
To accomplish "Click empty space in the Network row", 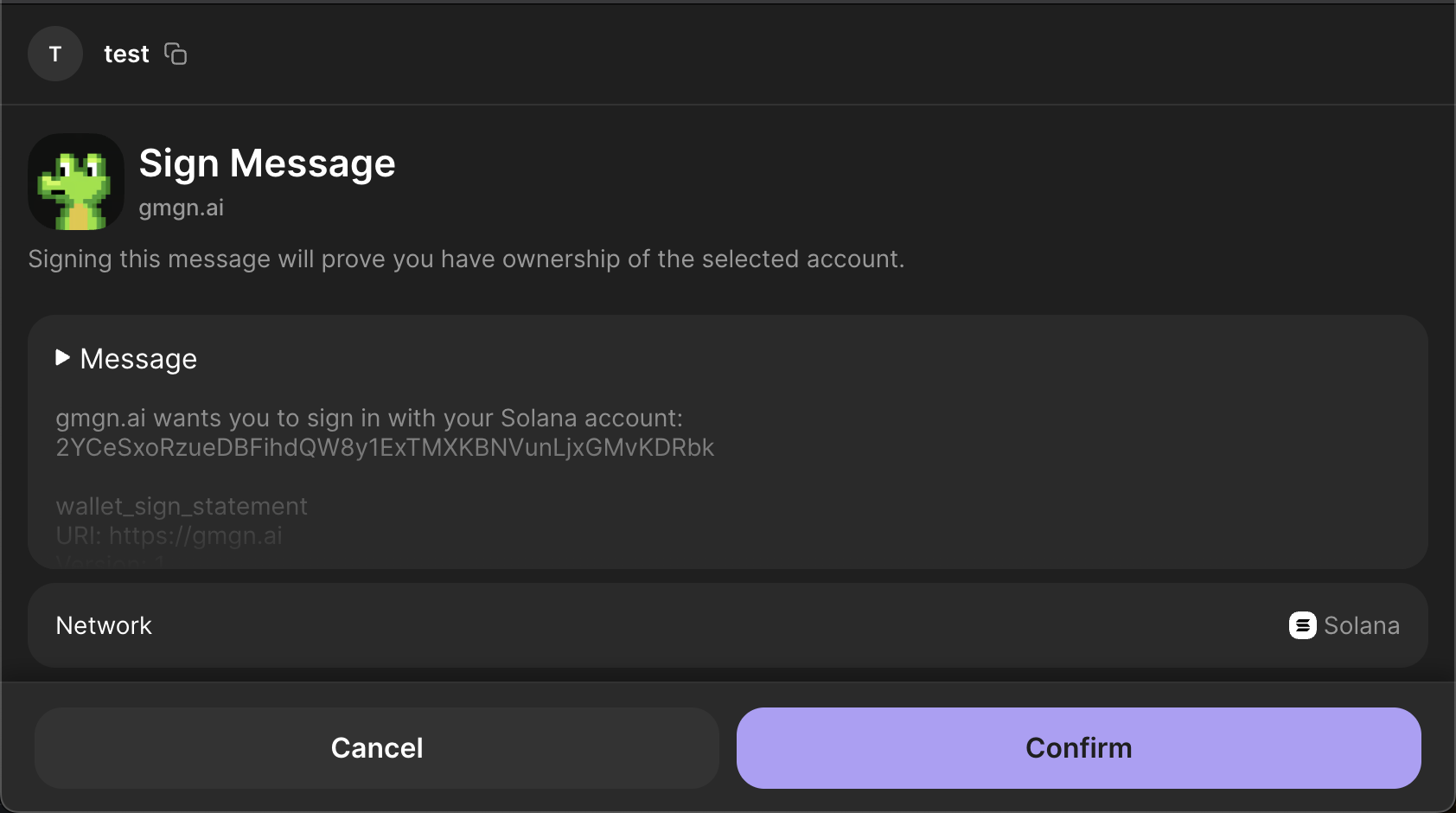I will point(692,625).
